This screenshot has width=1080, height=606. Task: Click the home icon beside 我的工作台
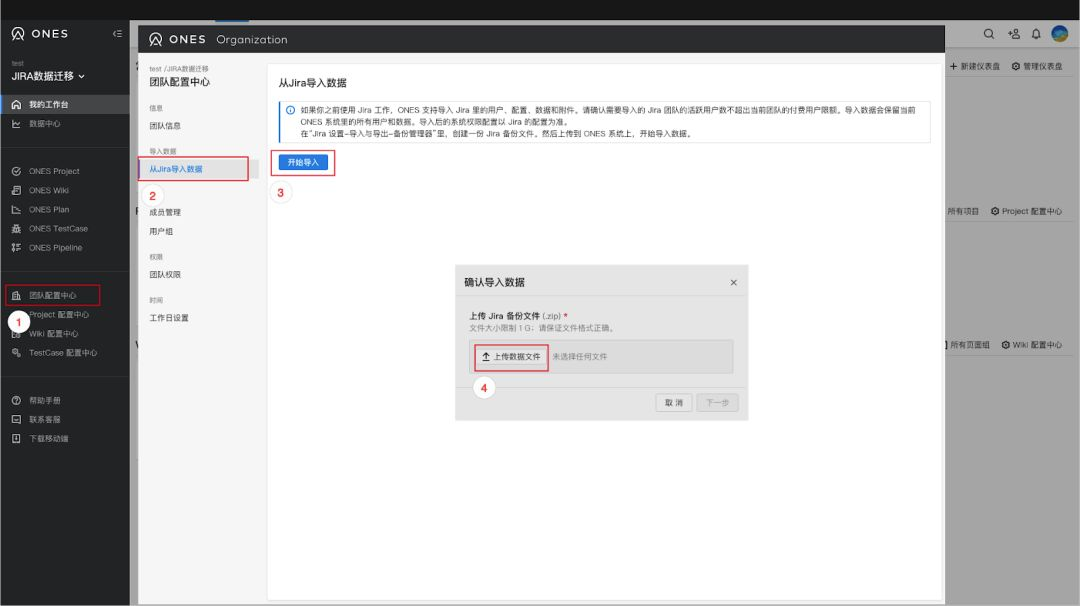[x=17, y=105]
